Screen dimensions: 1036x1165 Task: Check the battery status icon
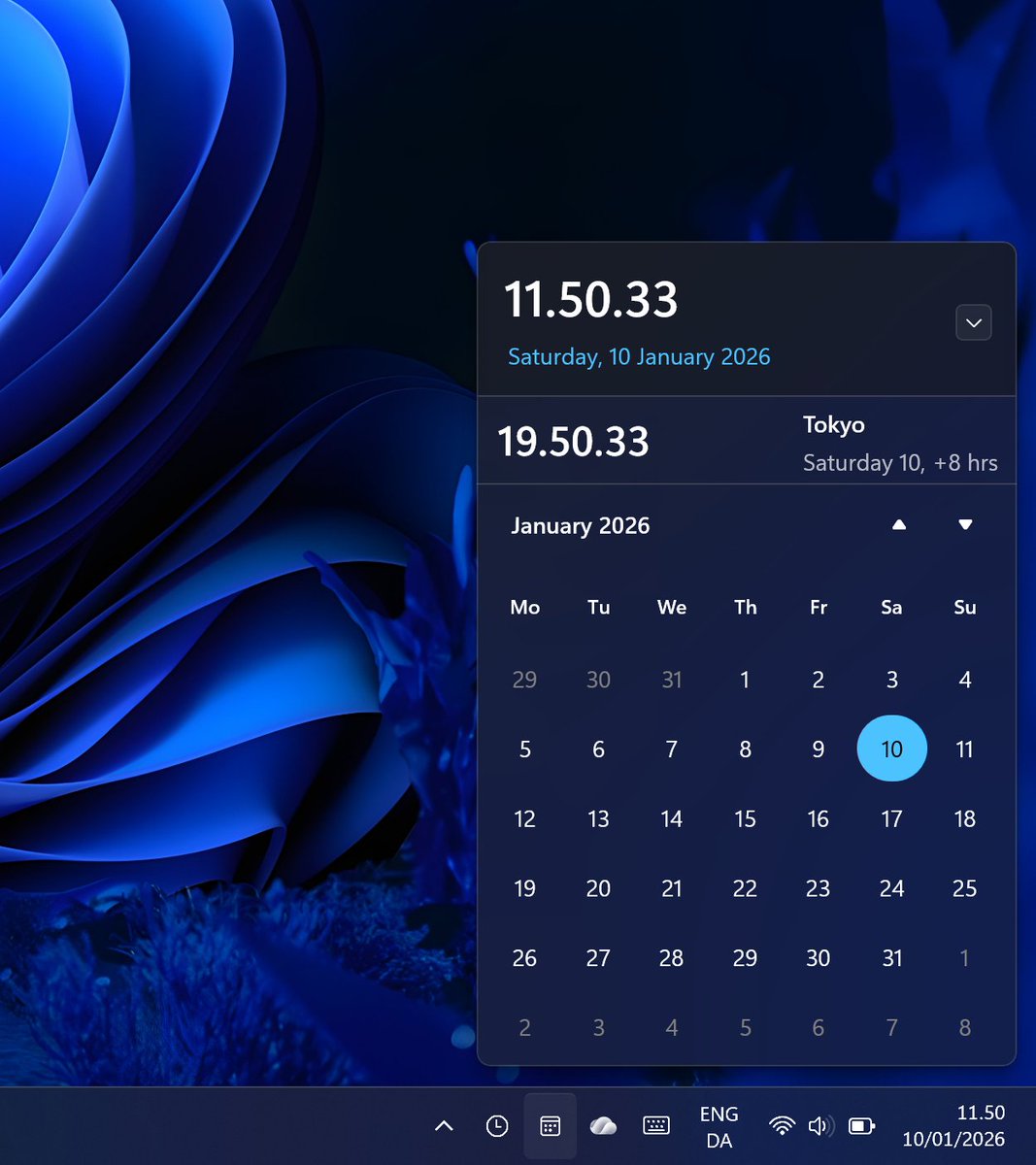click(861, 1126)
